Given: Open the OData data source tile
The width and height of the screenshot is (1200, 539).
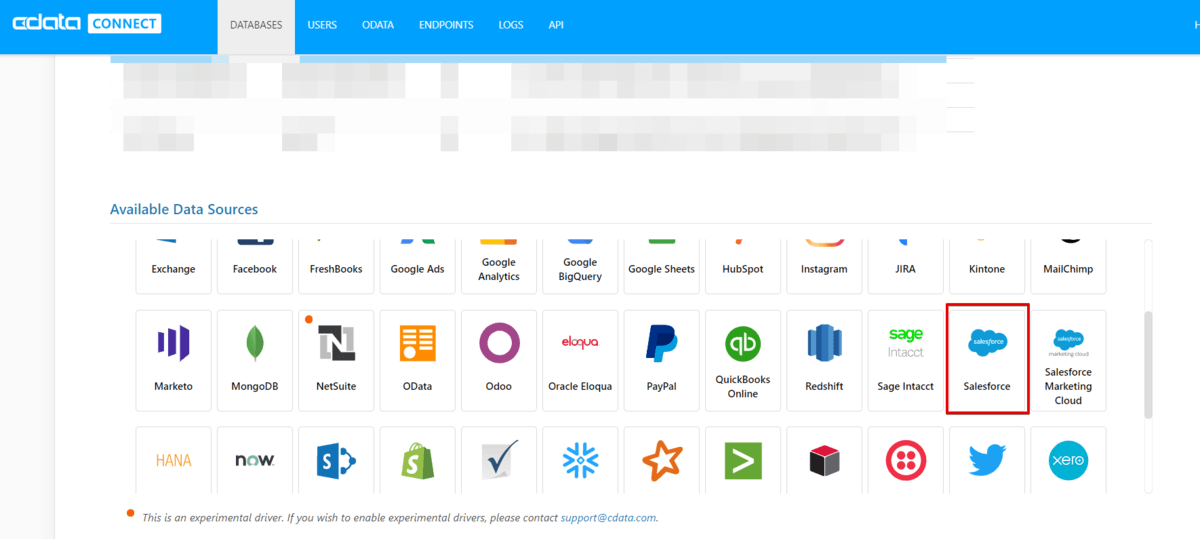Looking at the screenshot, I should click(x=417, y=360).
